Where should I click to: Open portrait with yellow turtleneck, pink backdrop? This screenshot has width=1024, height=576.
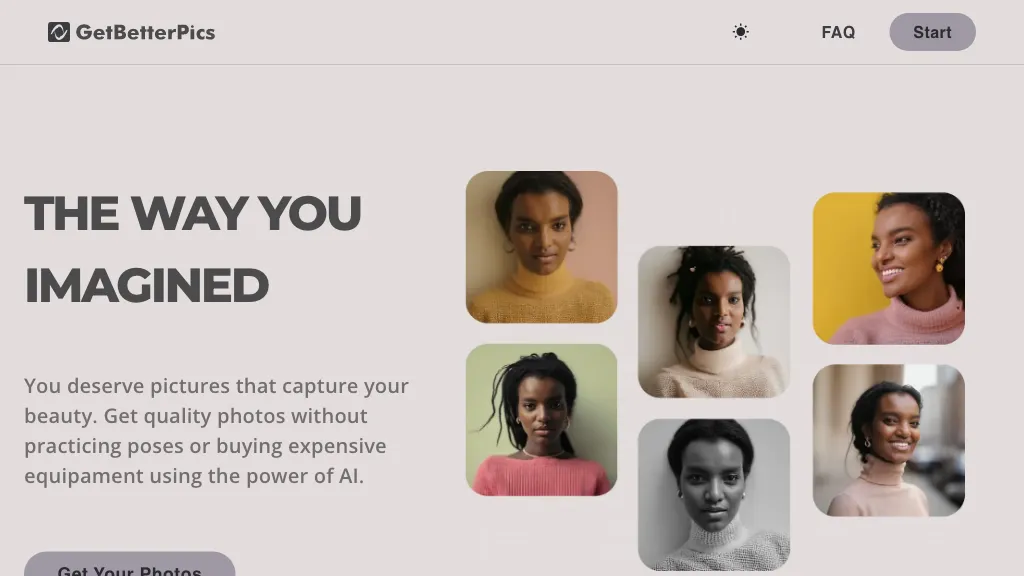541,247
